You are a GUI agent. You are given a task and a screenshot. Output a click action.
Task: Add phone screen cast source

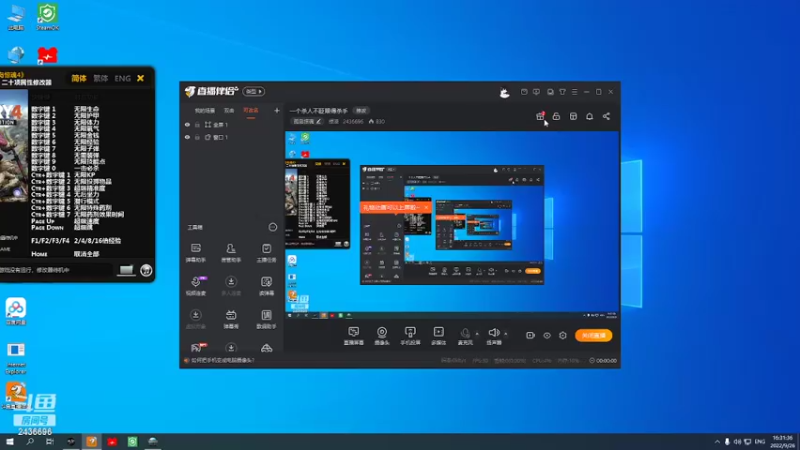[x=410, y=336]
